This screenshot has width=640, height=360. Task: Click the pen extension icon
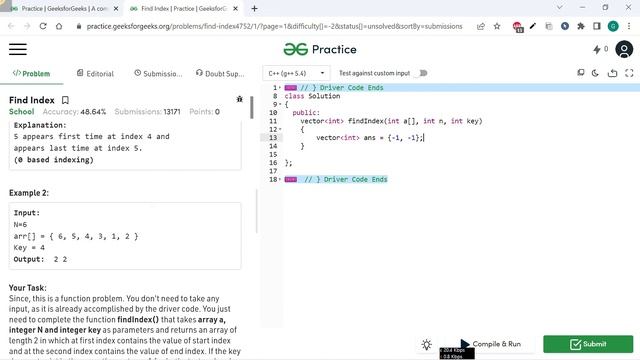(533, 26)
